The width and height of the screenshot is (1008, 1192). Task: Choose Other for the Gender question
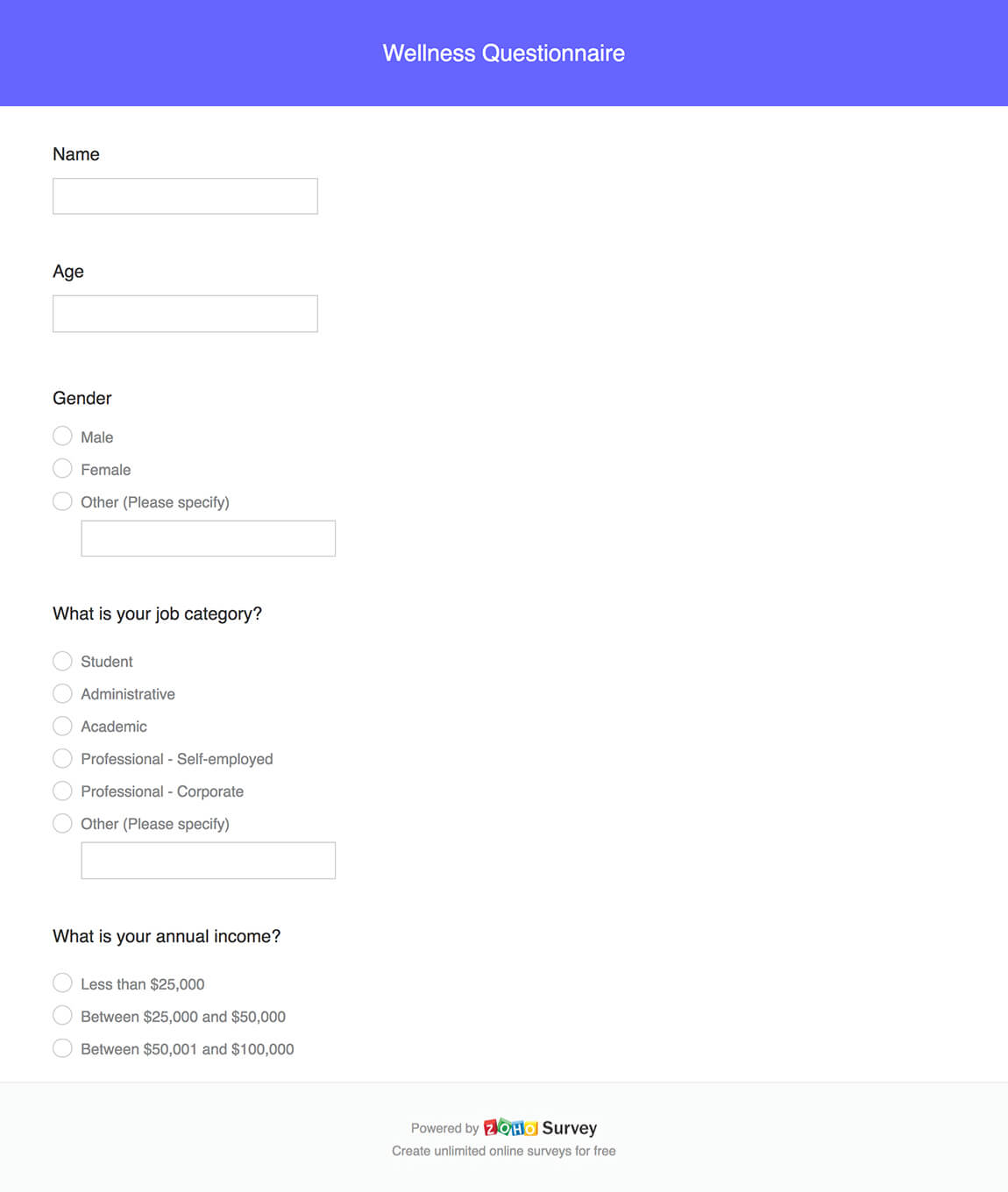pos(62,500)
